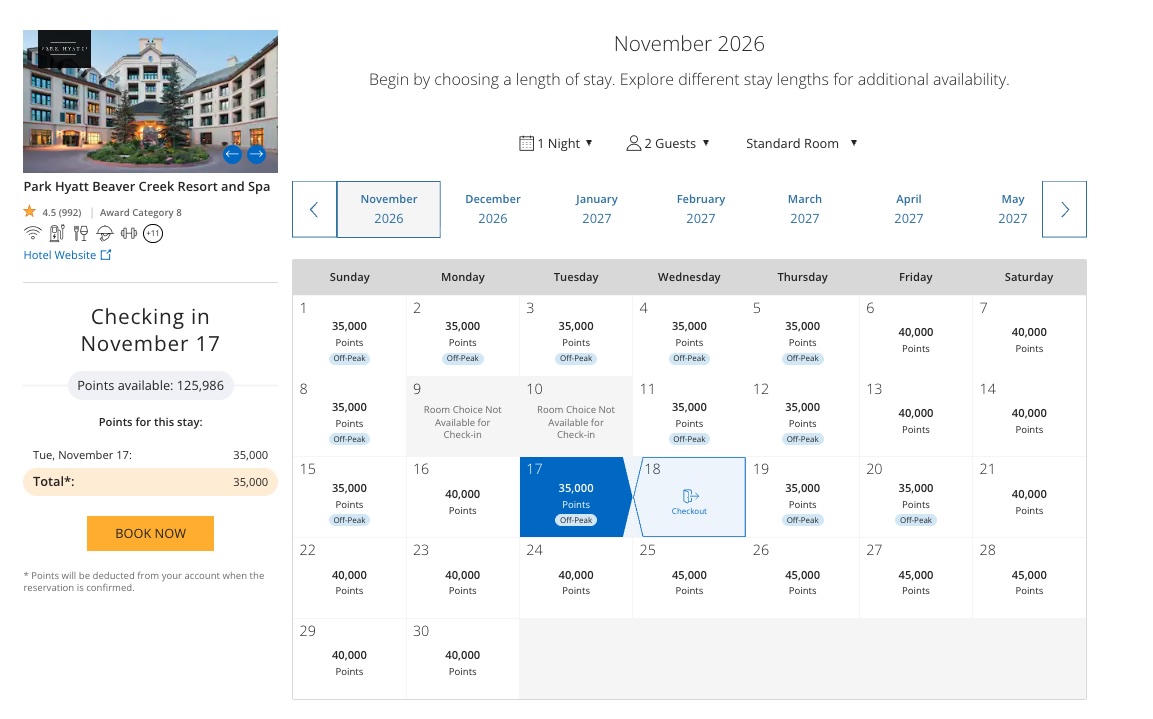
Task: Click the fitness center dumbbell icon
Action: [x=129, y=233]
